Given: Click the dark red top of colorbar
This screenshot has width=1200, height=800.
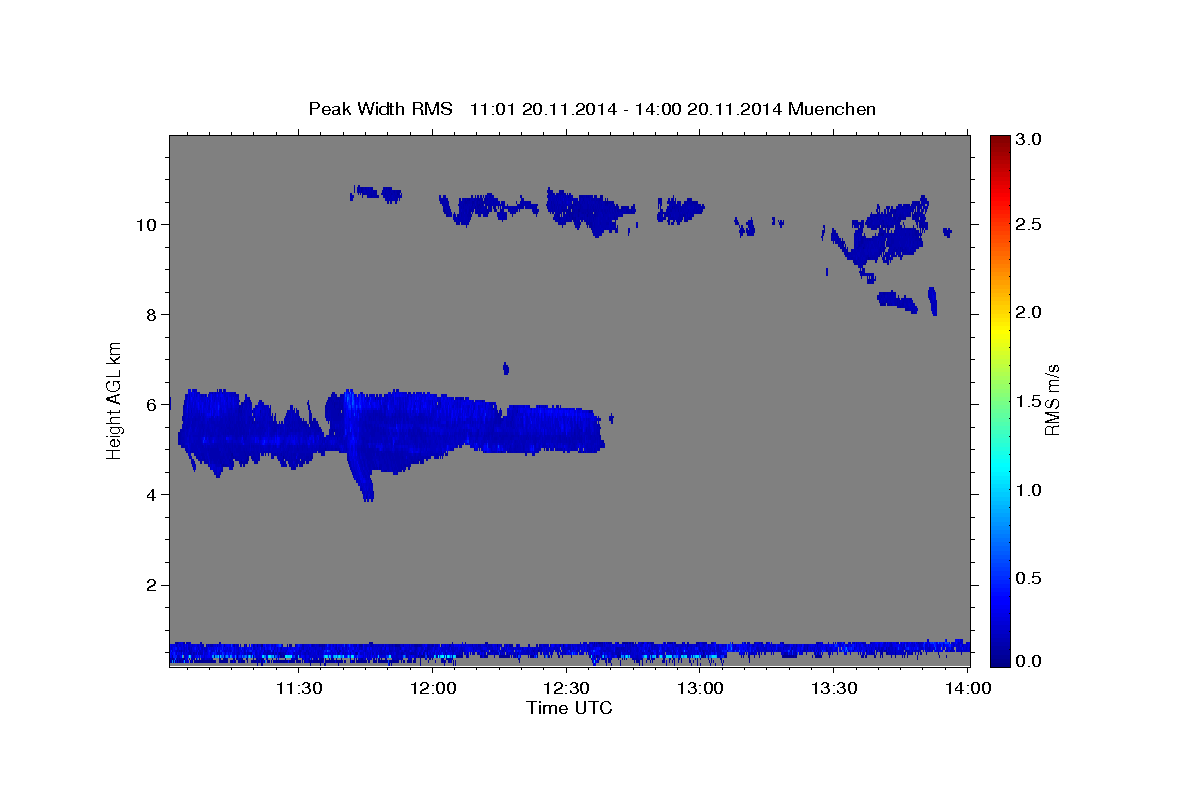Looking at the screenshot, I should tap(1000, 142).
